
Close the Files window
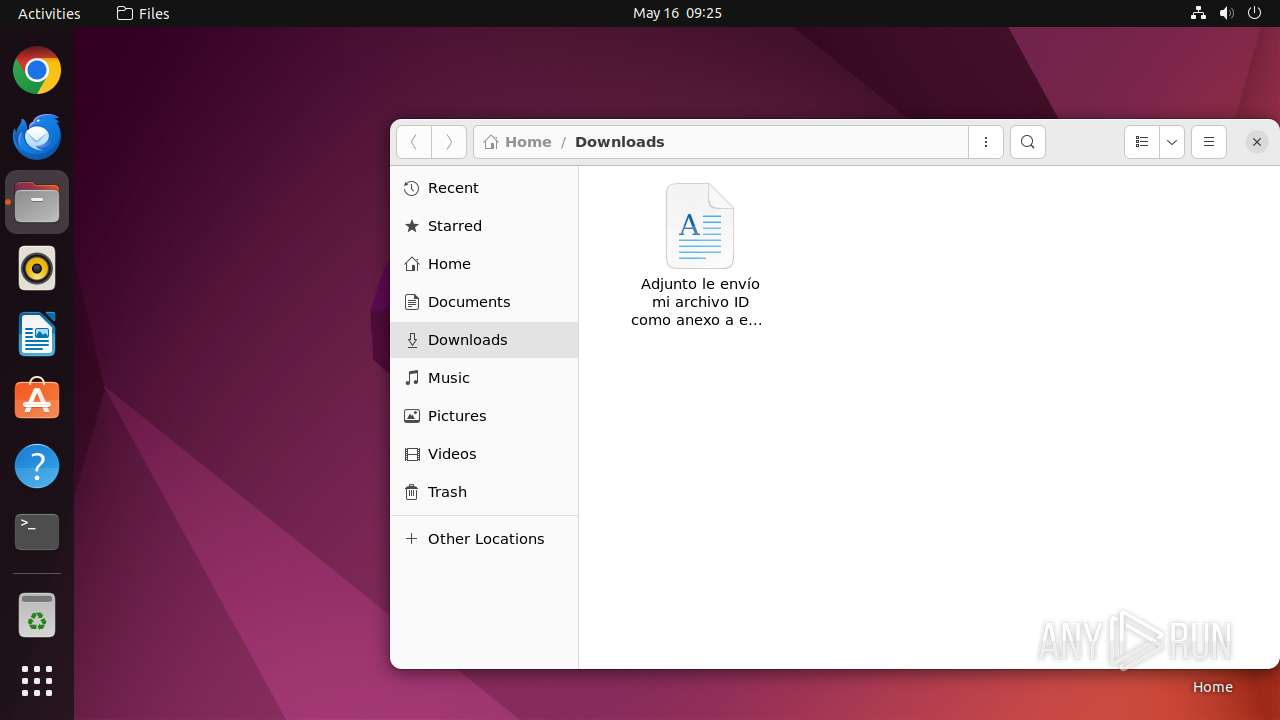coord(1257,142)
